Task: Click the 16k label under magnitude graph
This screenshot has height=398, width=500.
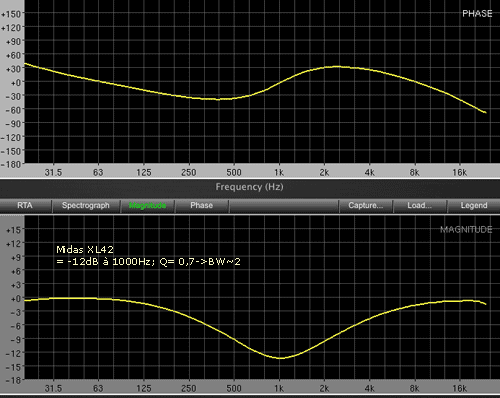Action: click(x=459, y=388)
